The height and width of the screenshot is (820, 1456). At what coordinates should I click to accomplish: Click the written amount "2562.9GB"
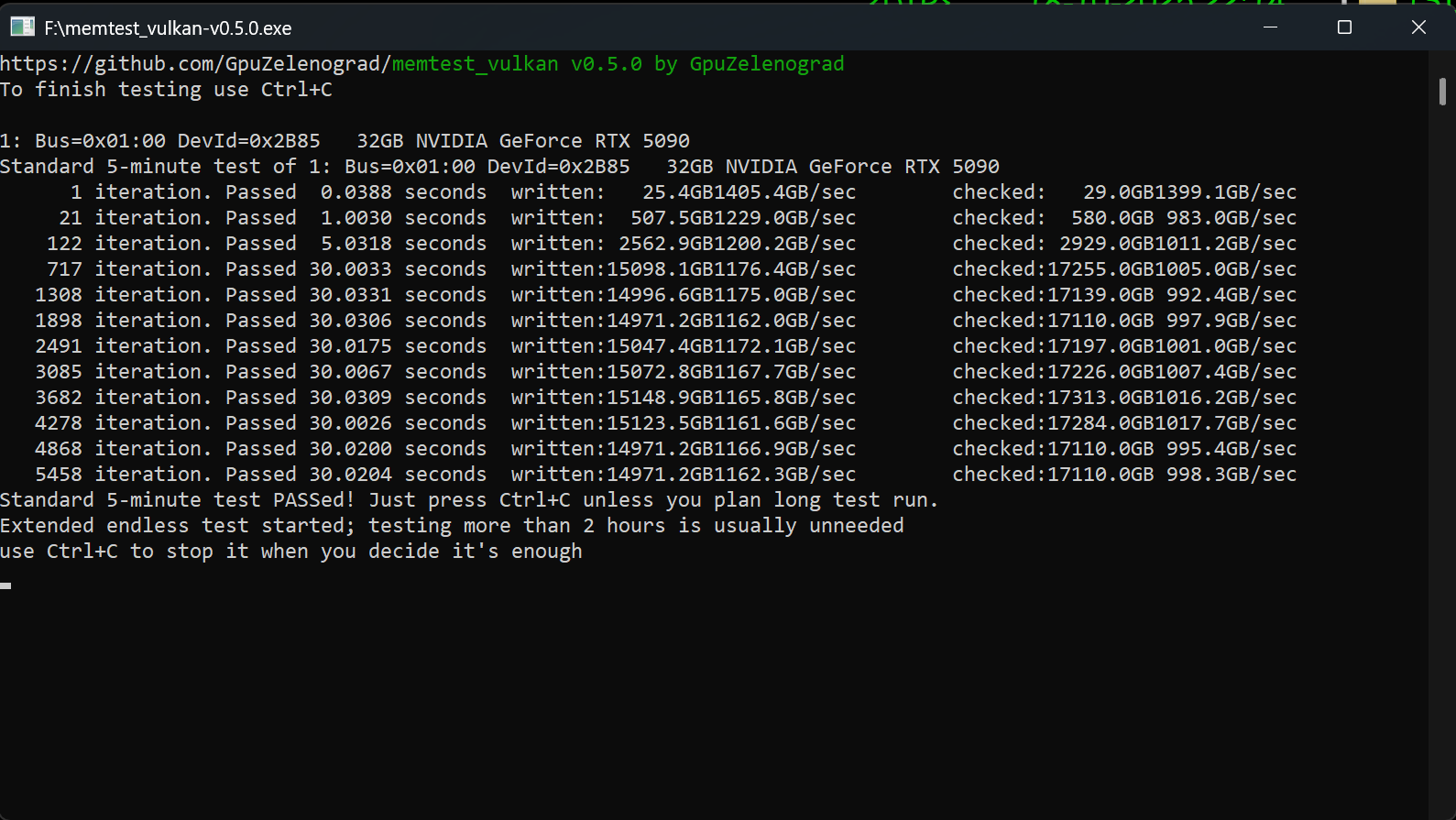click(x=666, y=244)
